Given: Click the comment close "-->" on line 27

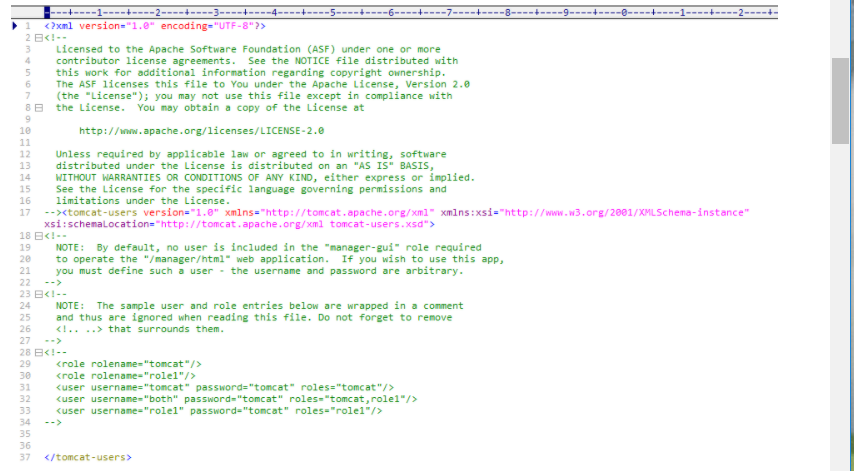Looking at the screenshot, I should (53, 341).
